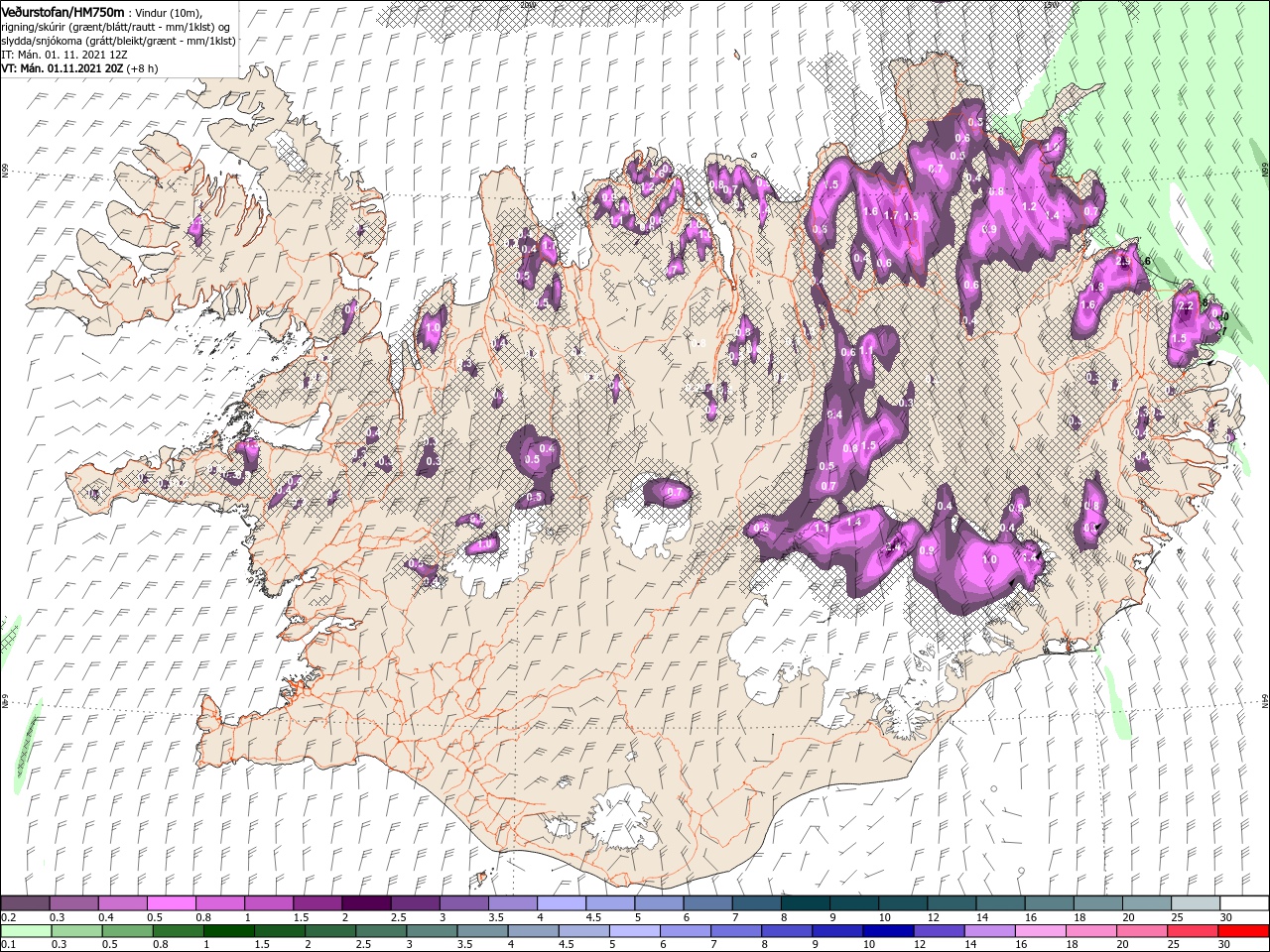Screen dimensions: 1270x952
Task: Click the Veðurstofan/HM750m title text
Action: click(x=63, y=11)
